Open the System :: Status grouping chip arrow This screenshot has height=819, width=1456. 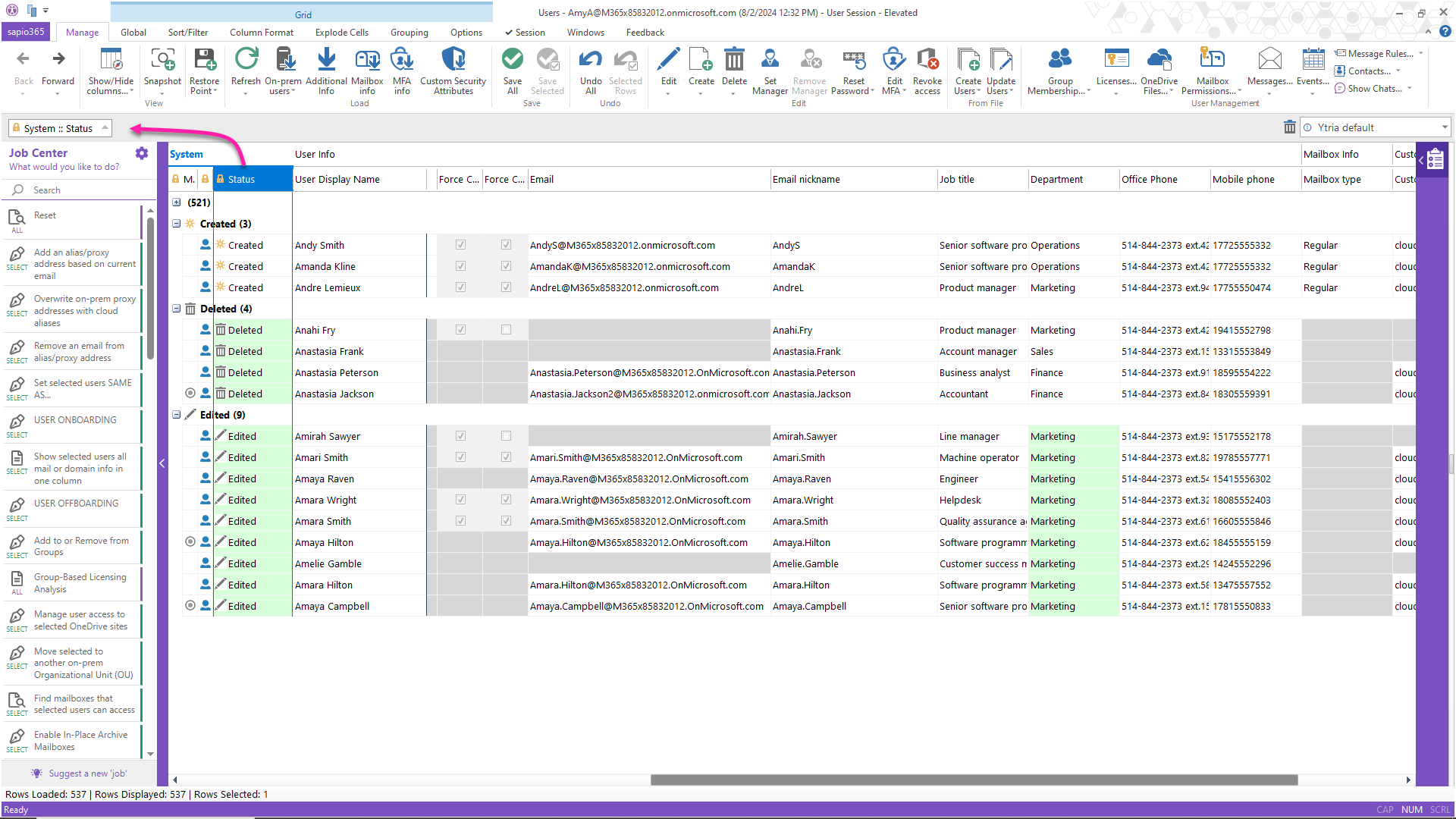coord(105,128)
